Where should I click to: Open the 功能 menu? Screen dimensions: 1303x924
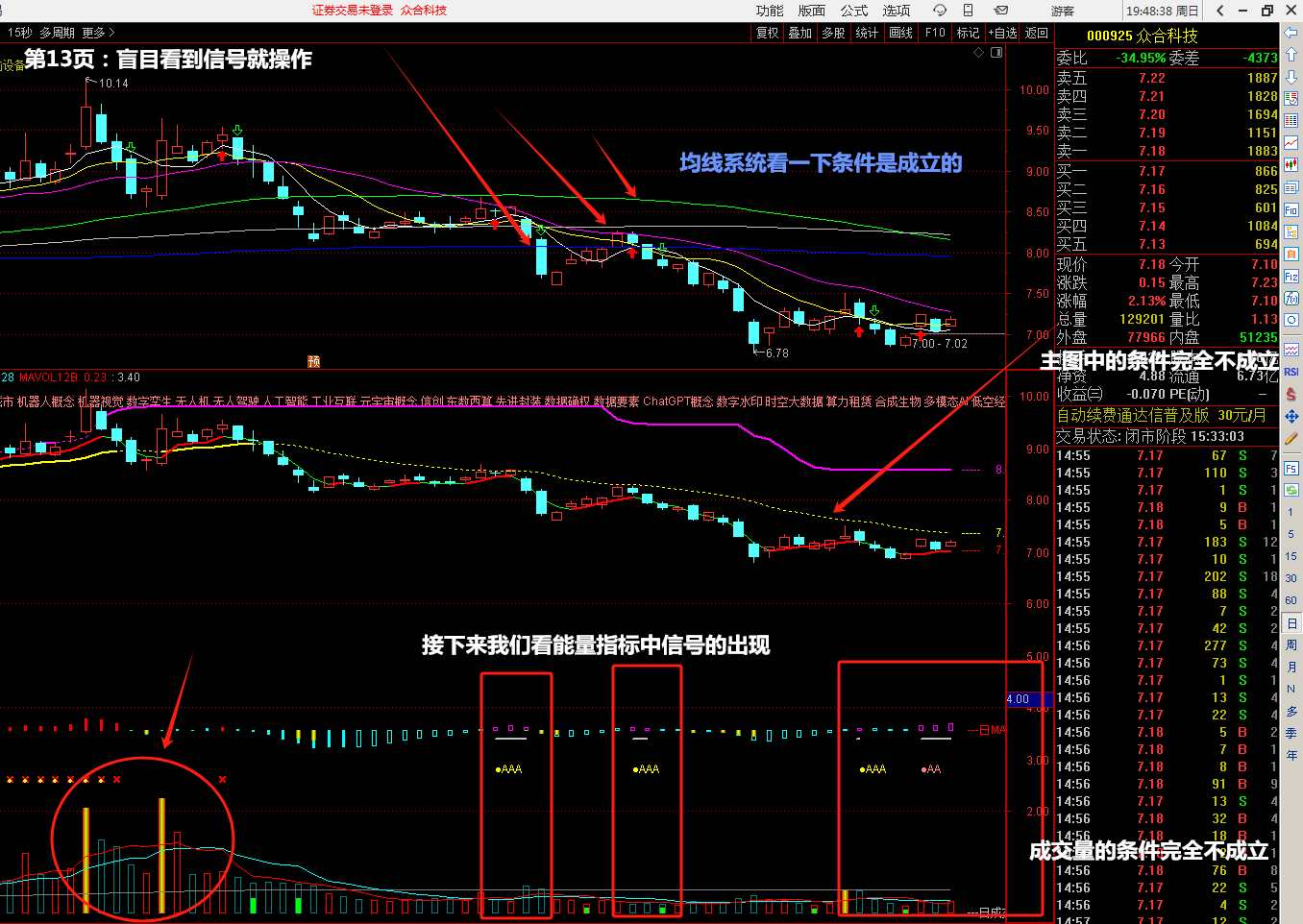(770, 11)
